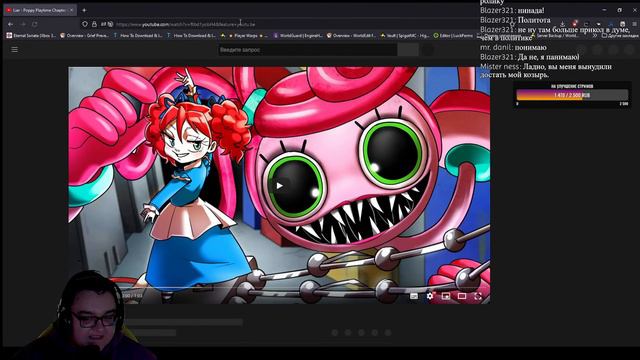Click the donation goal progress bar
Viewport: 640px width, 360px height.
572,95
